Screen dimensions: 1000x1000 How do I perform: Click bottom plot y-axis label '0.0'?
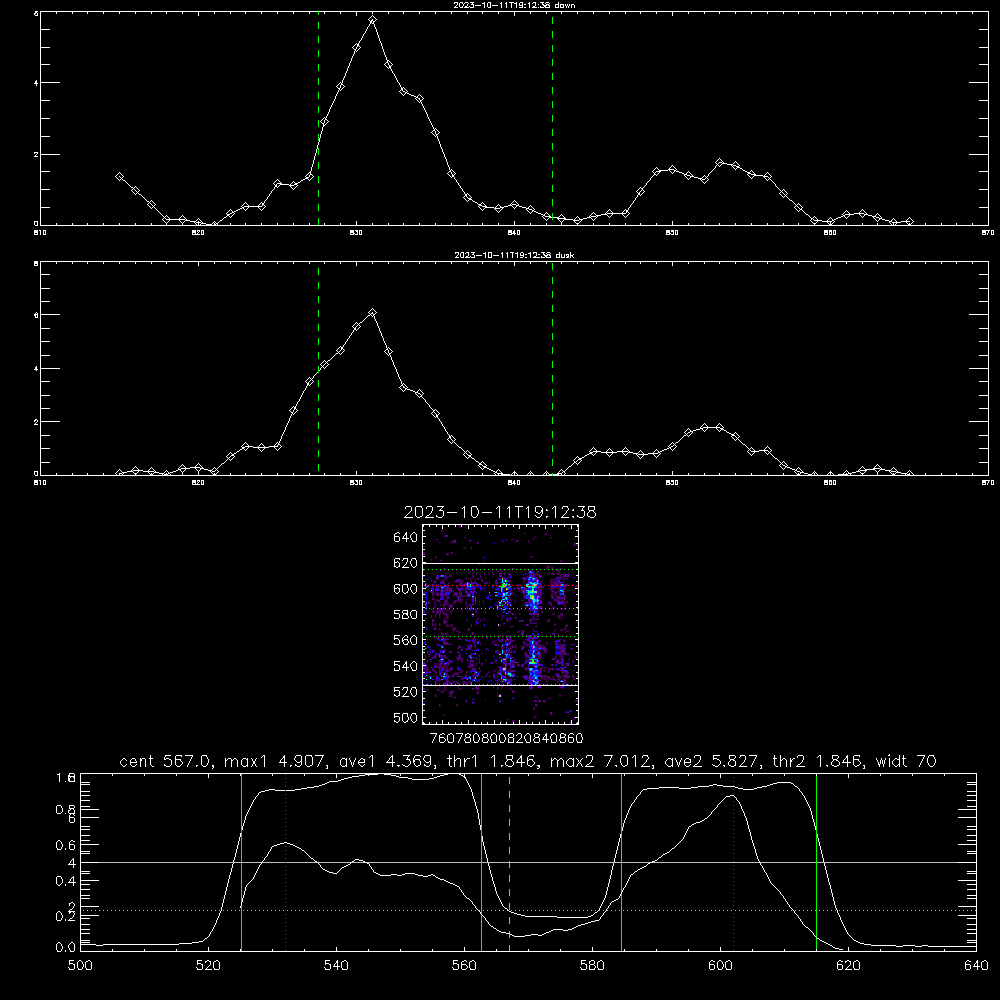[66, 947]
